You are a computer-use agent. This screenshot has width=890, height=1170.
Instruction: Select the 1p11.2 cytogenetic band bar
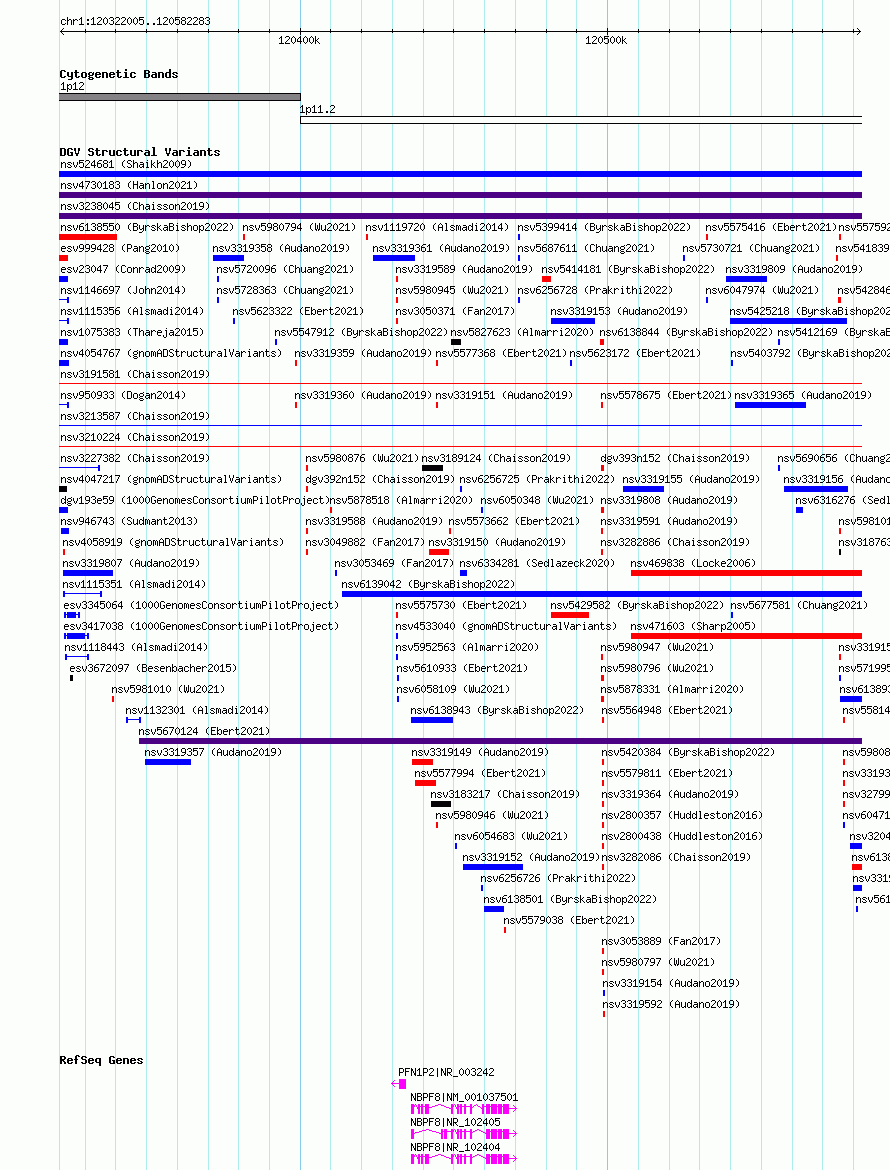tap(581, 119)
